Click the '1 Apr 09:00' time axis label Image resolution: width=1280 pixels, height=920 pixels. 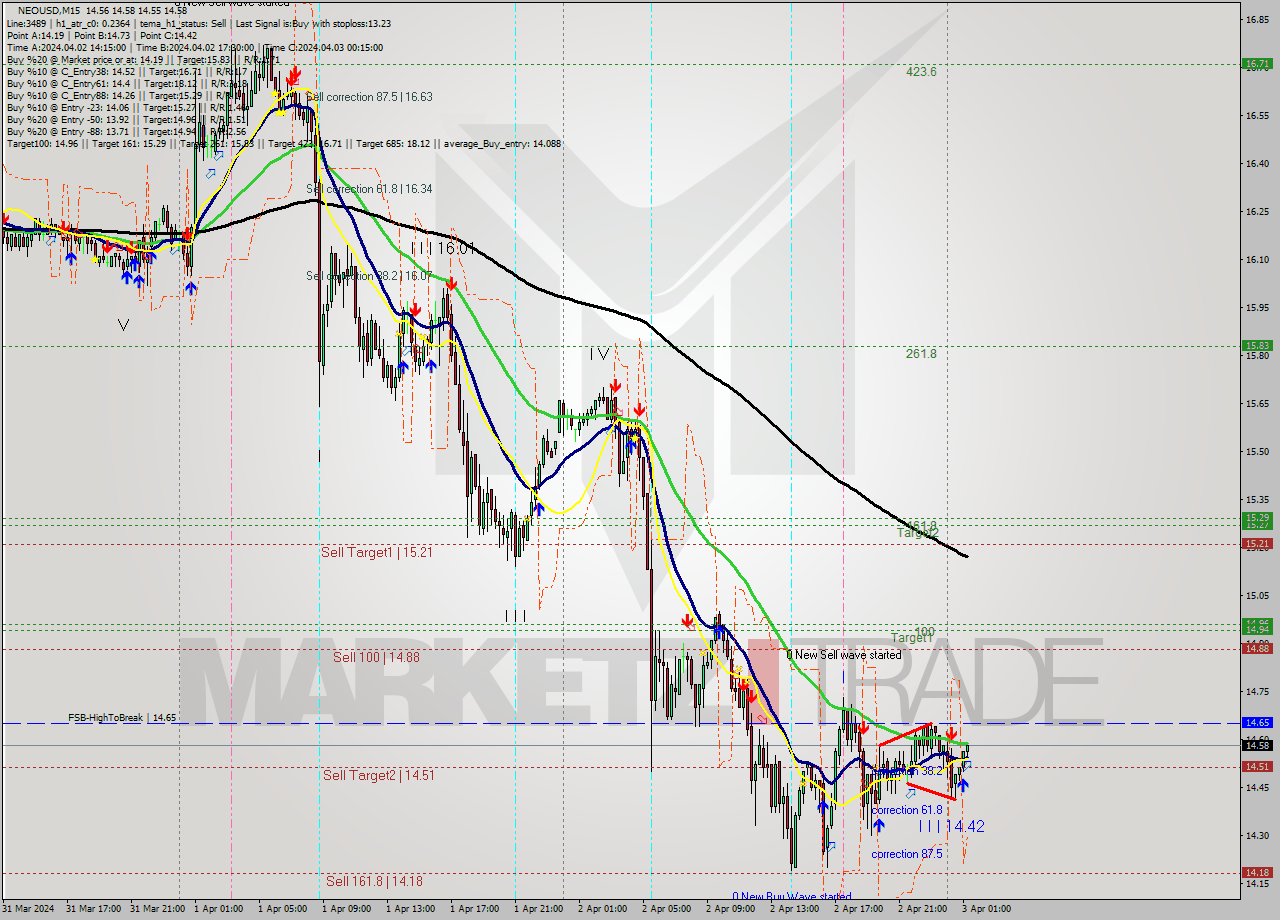pyautogui.click(x=346, y=909)
